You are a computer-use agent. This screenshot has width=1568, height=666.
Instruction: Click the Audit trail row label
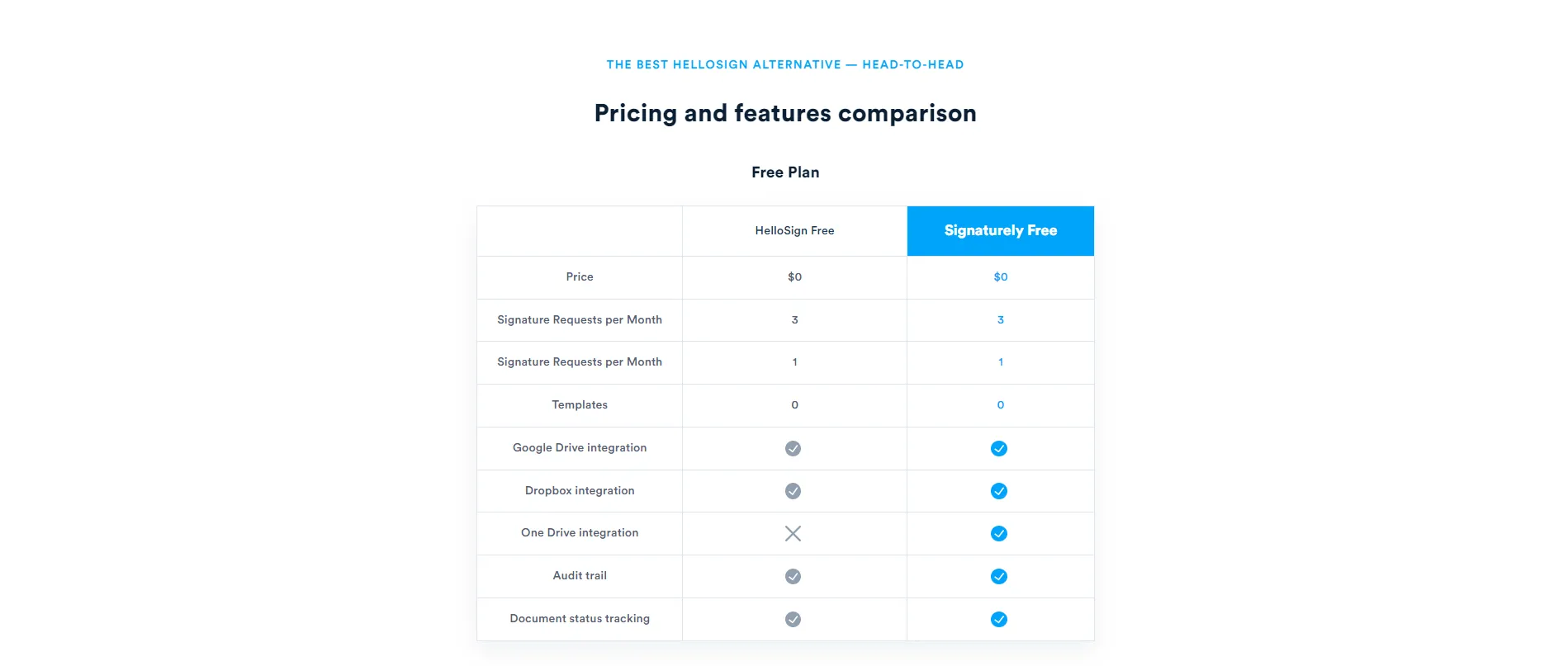(580, 576)
